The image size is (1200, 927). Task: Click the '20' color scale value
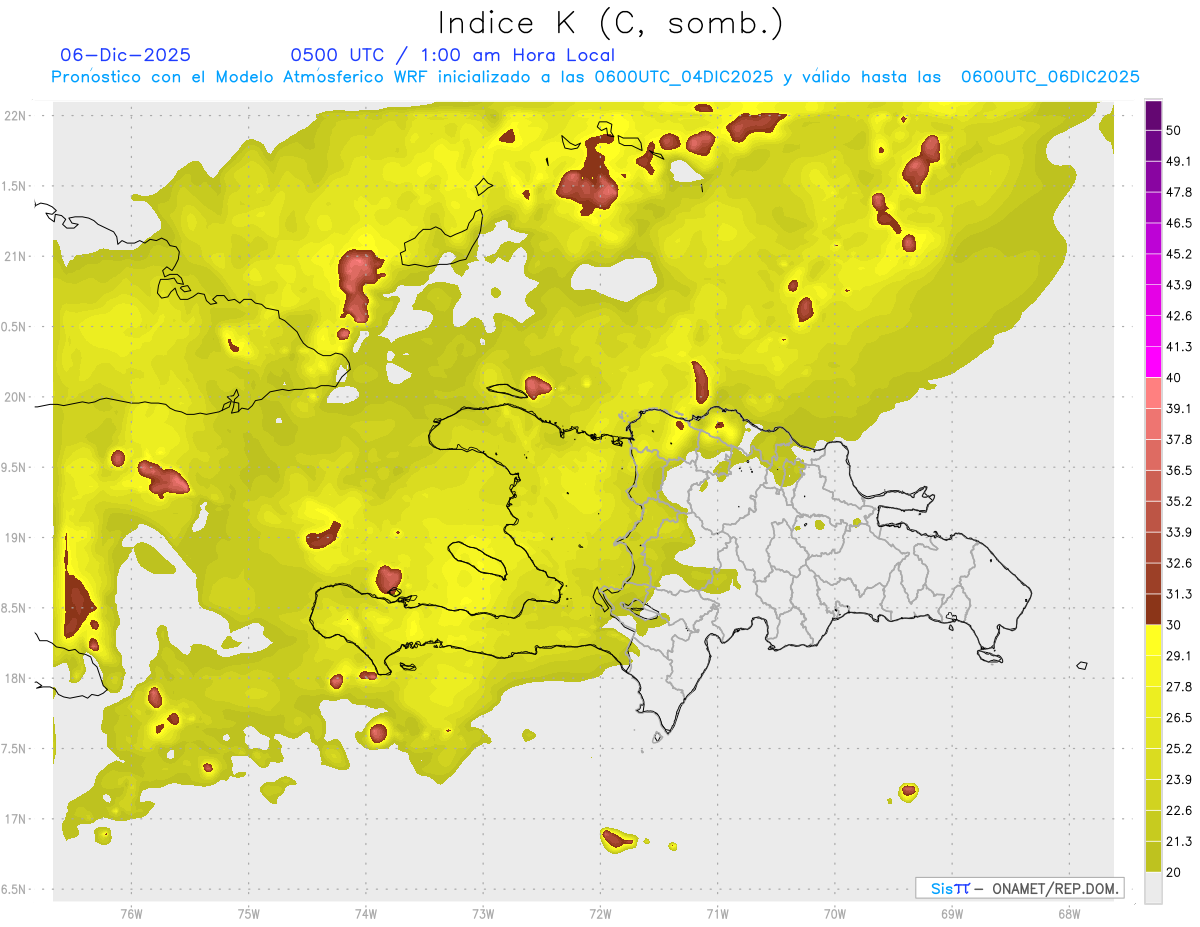click(x=1174, y=872)
